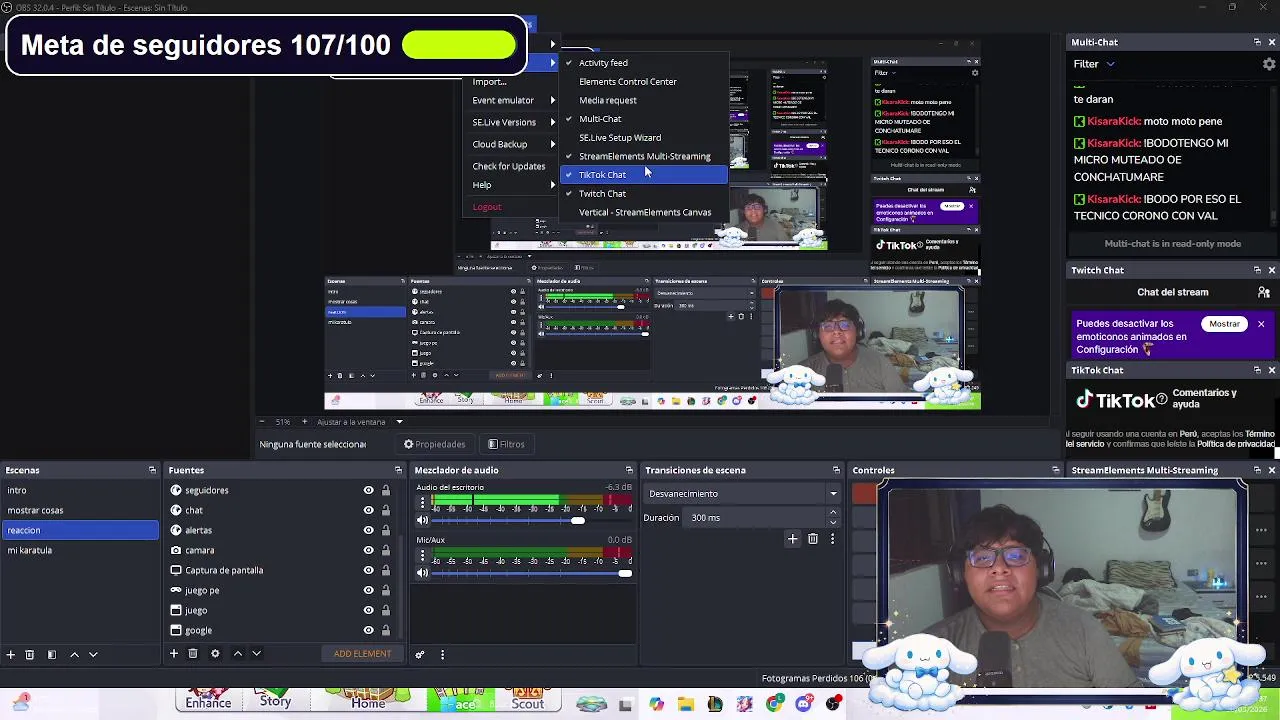The height and width of the screenshot is (720, 1280).
Task: Add a new source with Fuentes plus icon
Action: point(173,654)
